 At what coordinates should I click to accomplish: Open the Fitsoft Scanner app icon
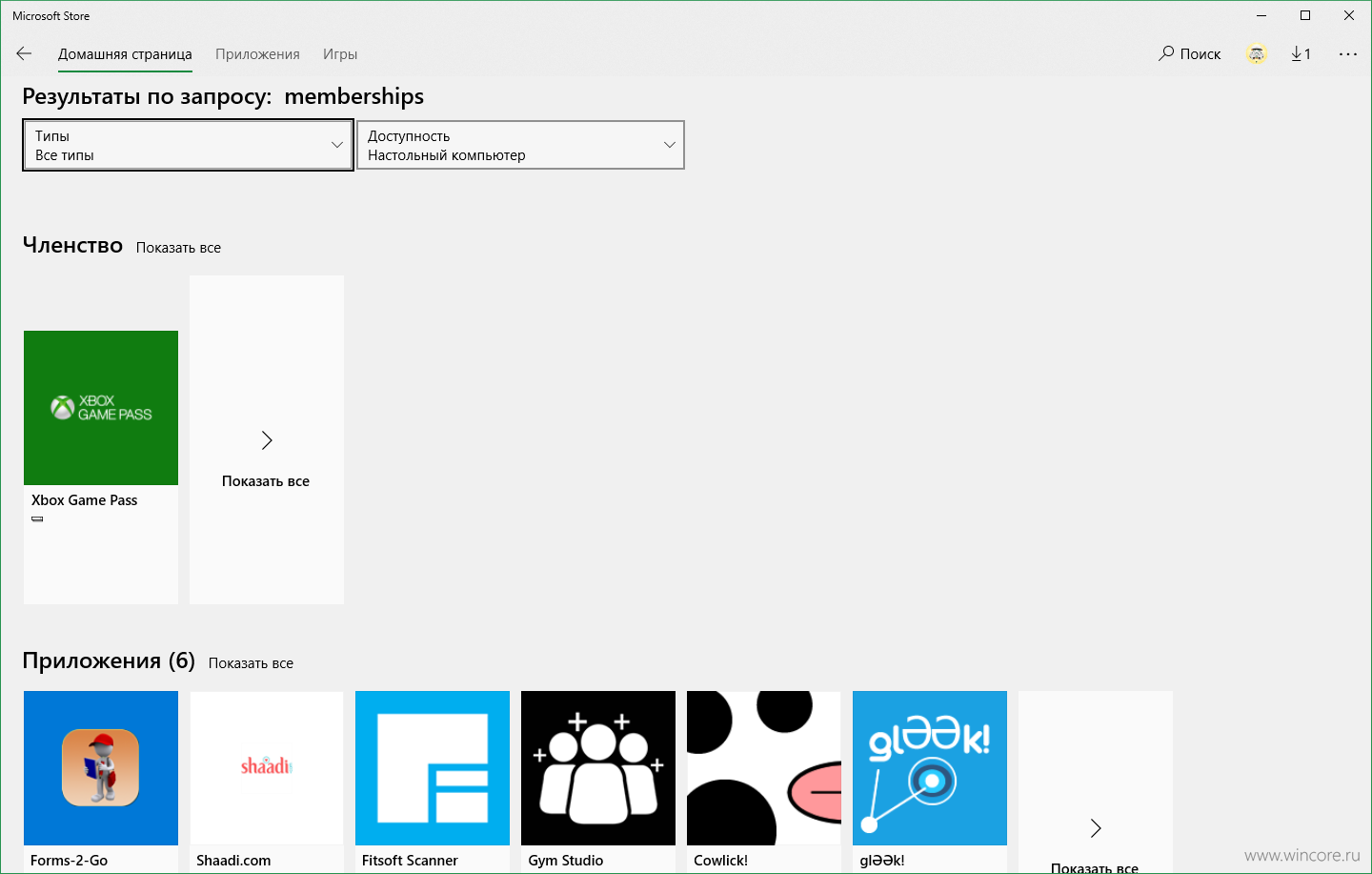(433, 768)
